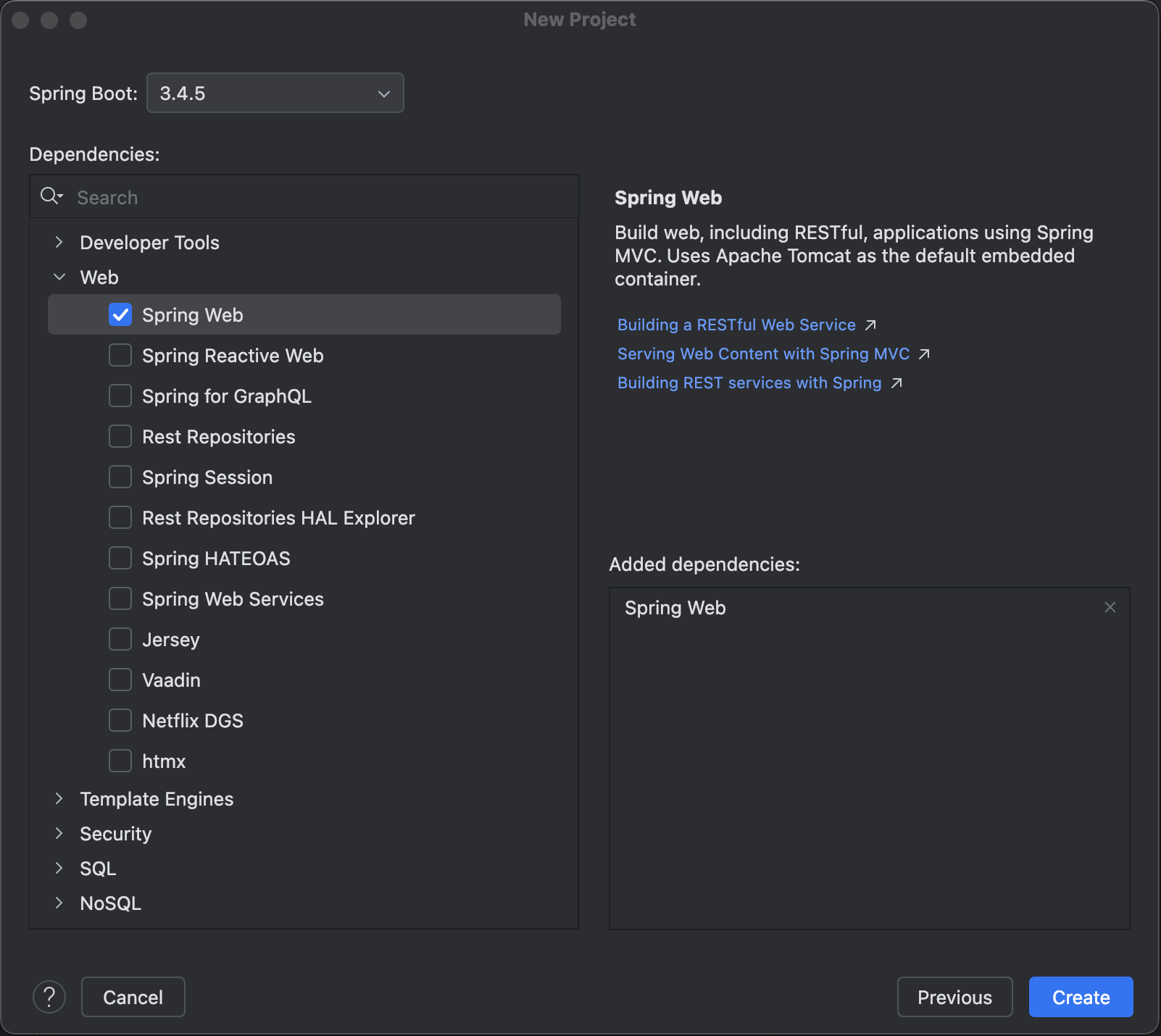Viewport: 1161px width, 1036px height.
Task: Expand the Security category
Action: tap(59, 833)
